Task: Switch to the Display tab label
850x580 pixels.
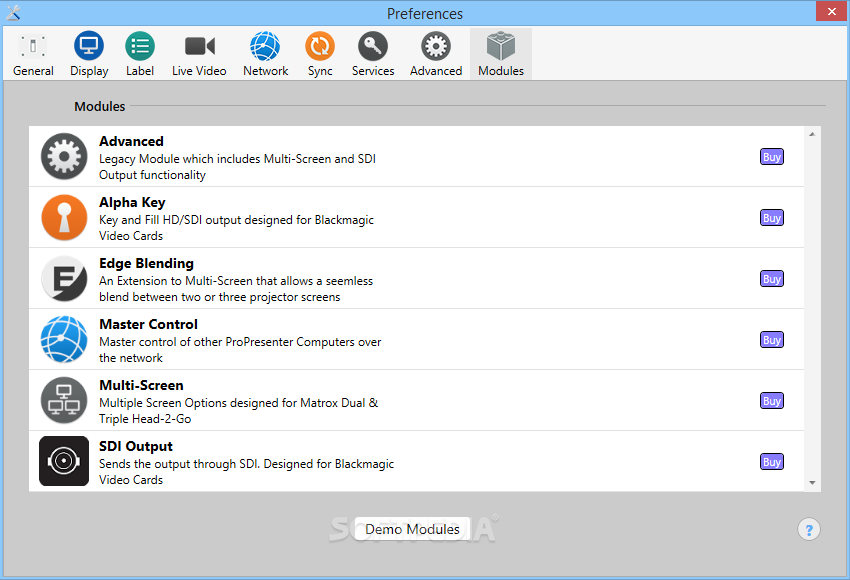Action: pyautogui.click(x=89, y=71)
